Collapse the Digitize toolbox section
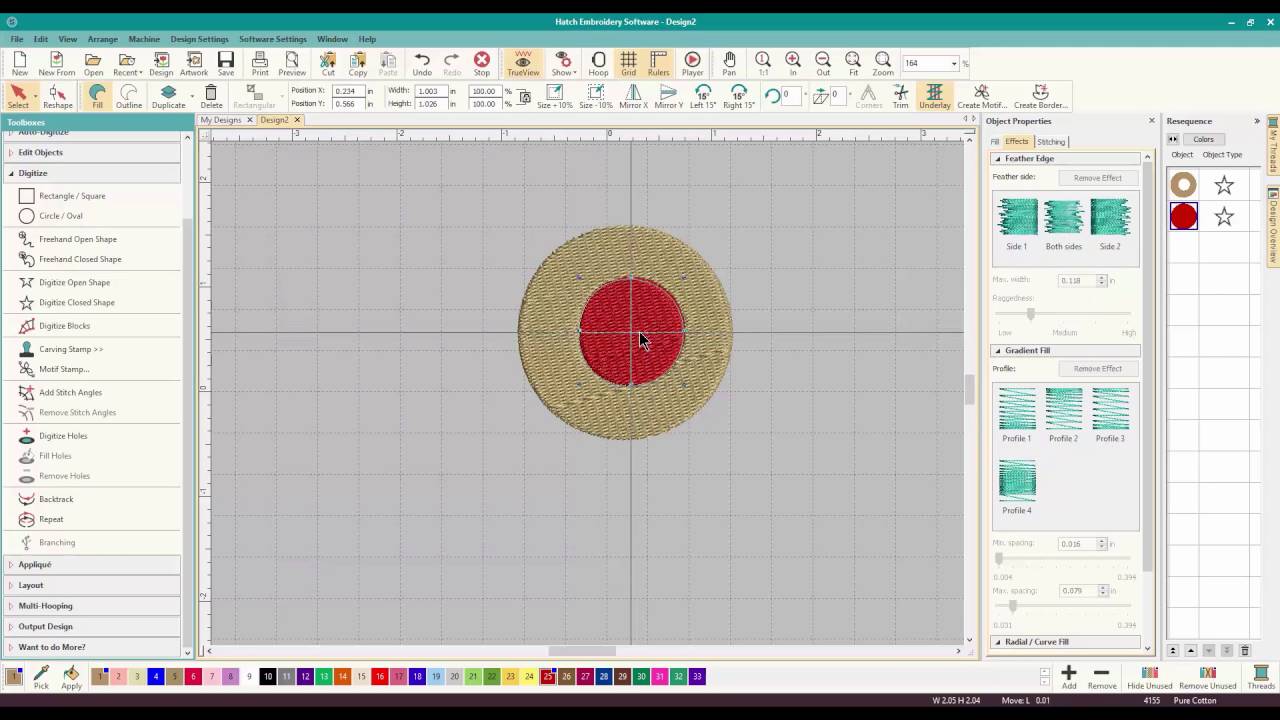 [92, 173]
